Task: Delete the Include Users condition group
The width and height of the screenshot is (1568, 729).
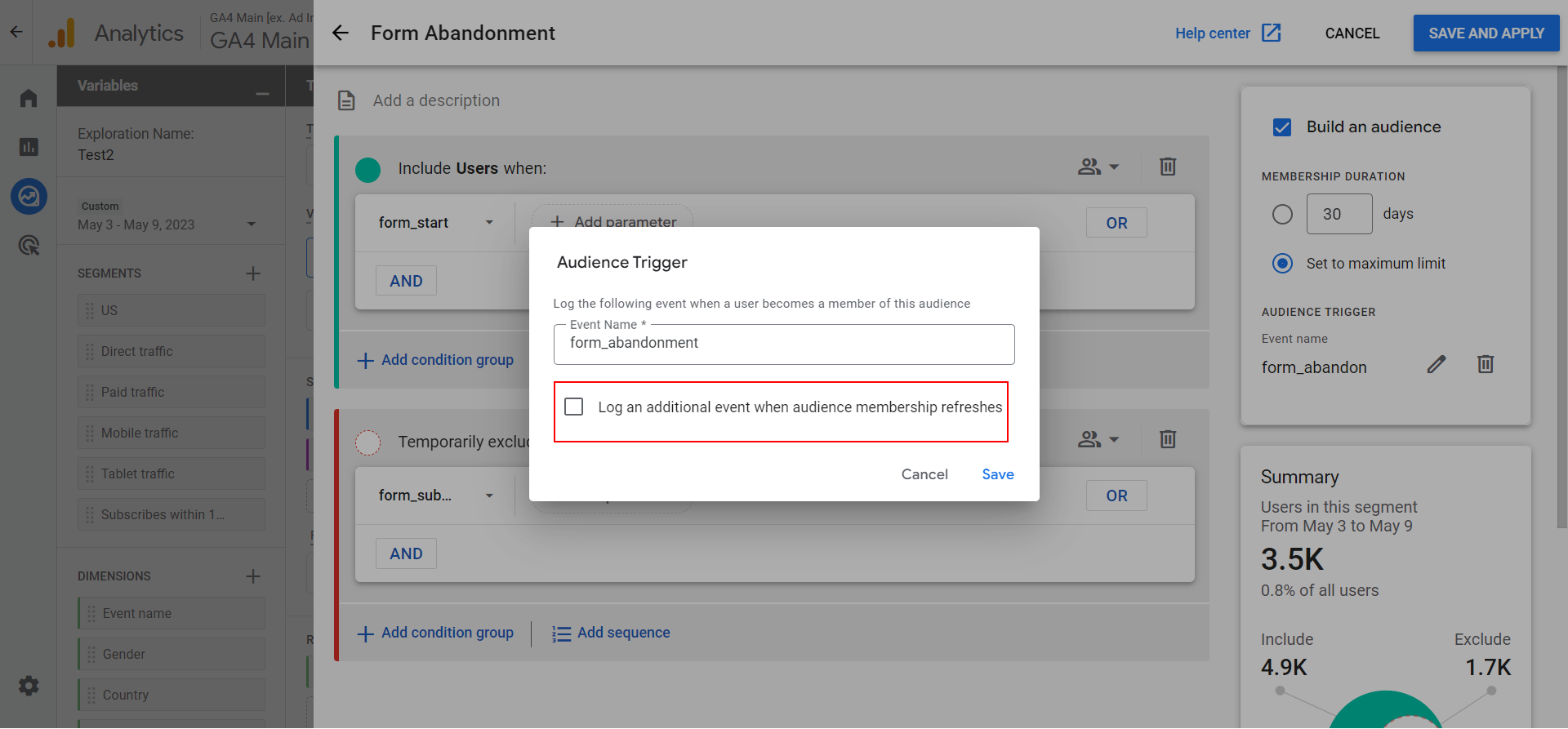Action: pyautogui.click(x=1168, y=167)
